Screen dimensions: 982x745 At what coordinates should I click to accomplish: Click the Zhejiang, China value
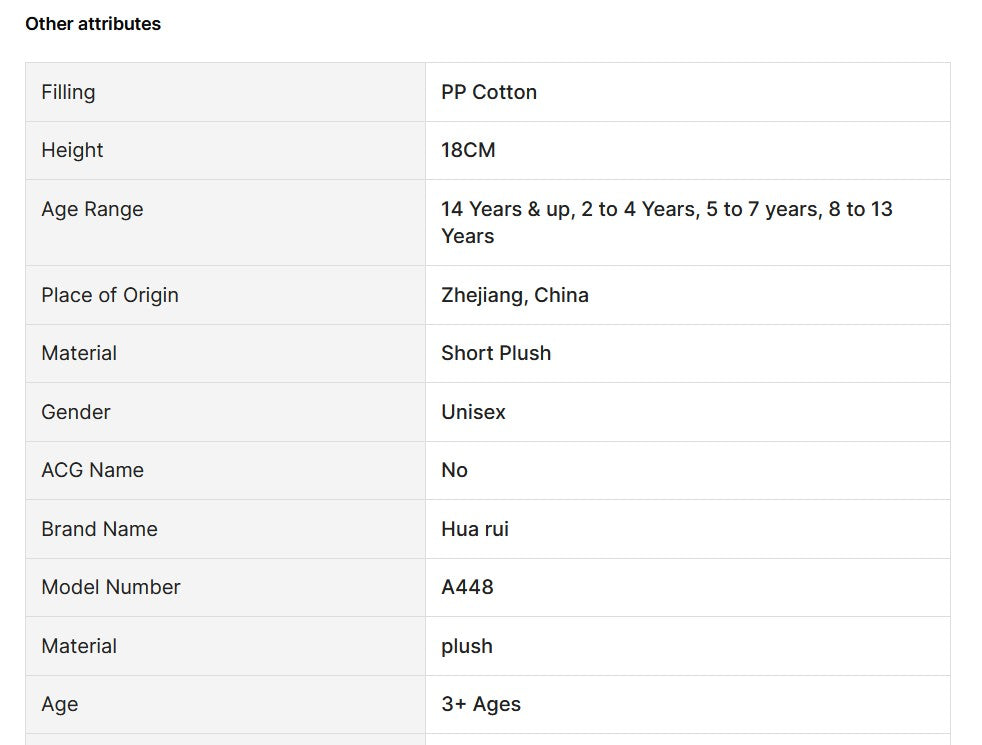[515, 295]
